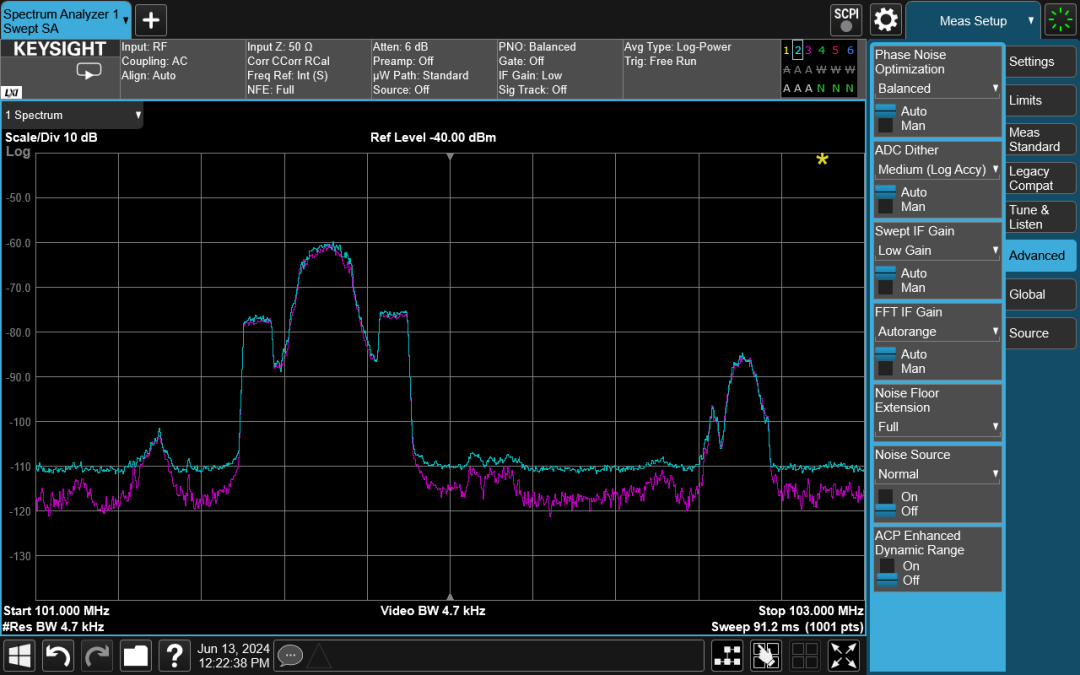Switch to the Limits tab
This screenshot has width=1080, height=675.
(1040, 100)
